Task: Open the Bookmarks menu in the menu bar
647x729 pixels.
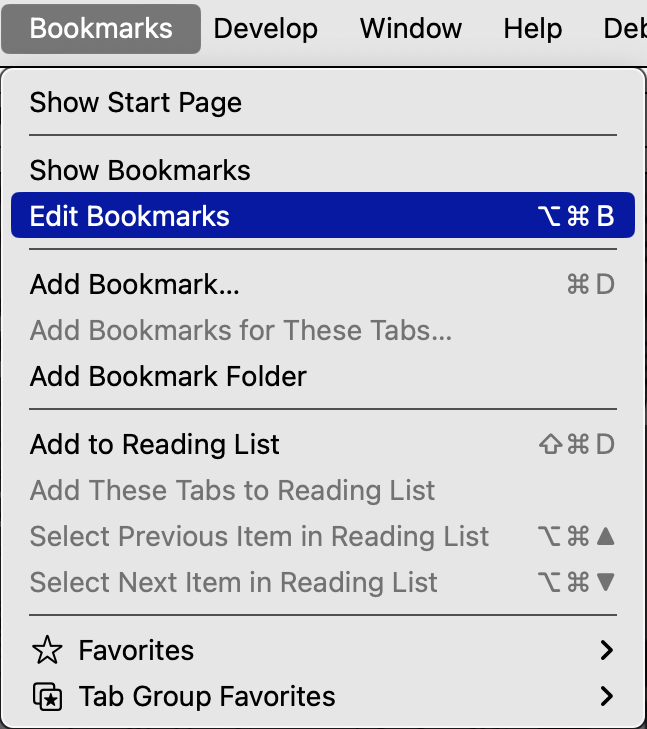Action: click(x=101, y=29)
